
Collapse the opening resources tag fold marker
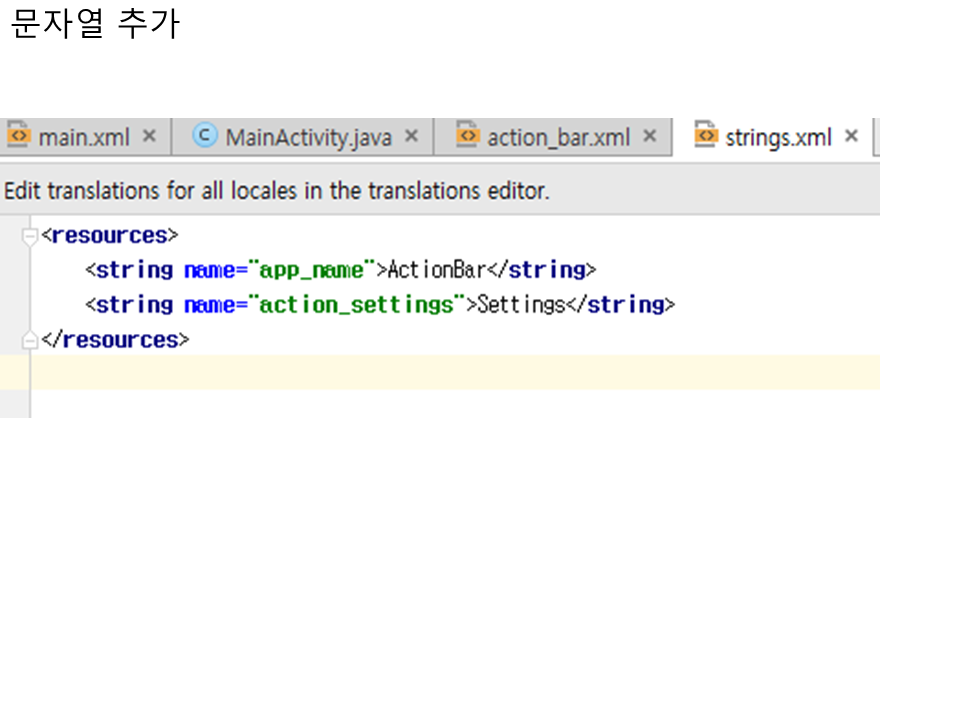pos(30,236)
